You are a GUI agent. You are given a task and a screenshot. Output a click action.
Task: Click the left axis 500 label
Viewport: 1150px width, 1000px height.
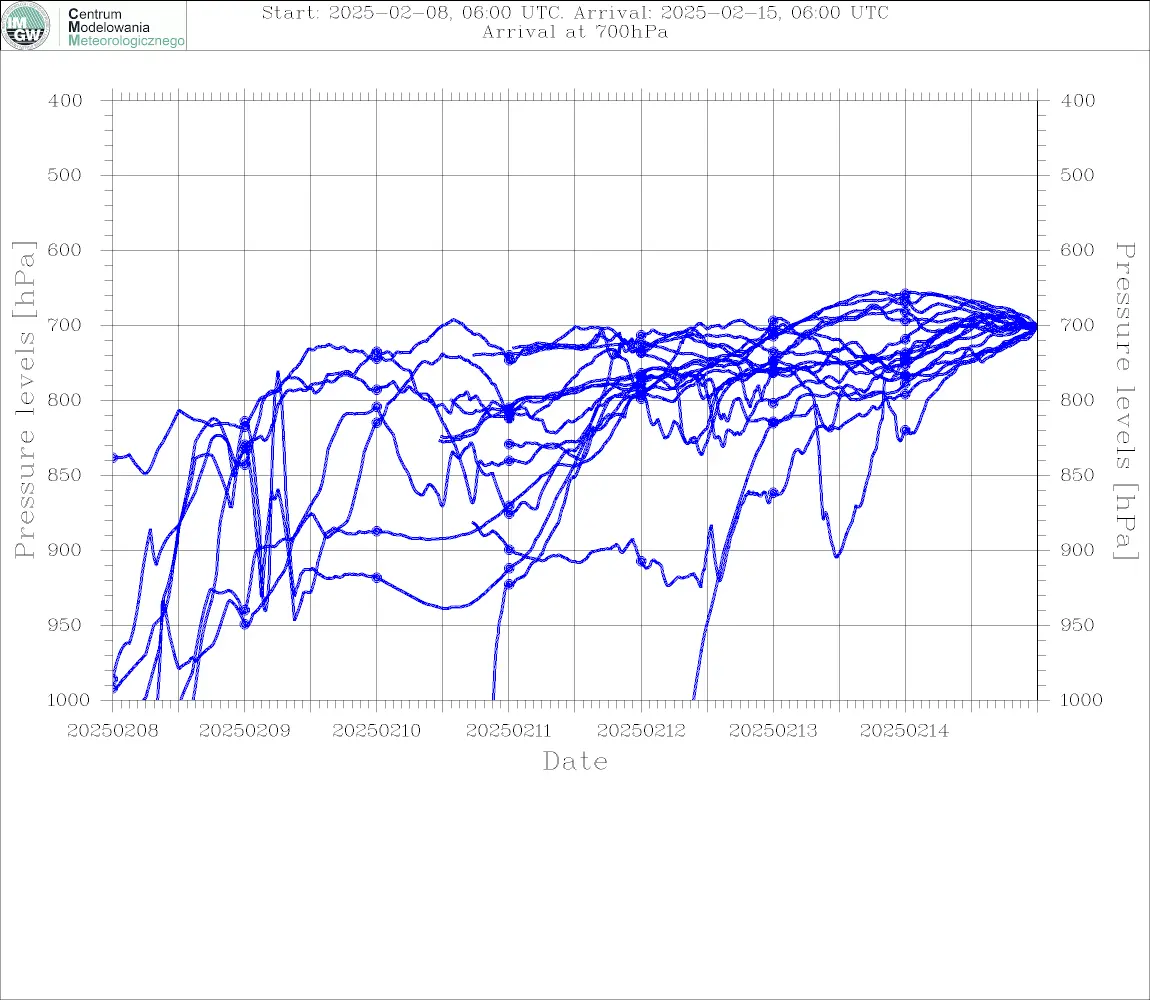tap(65, 175)
